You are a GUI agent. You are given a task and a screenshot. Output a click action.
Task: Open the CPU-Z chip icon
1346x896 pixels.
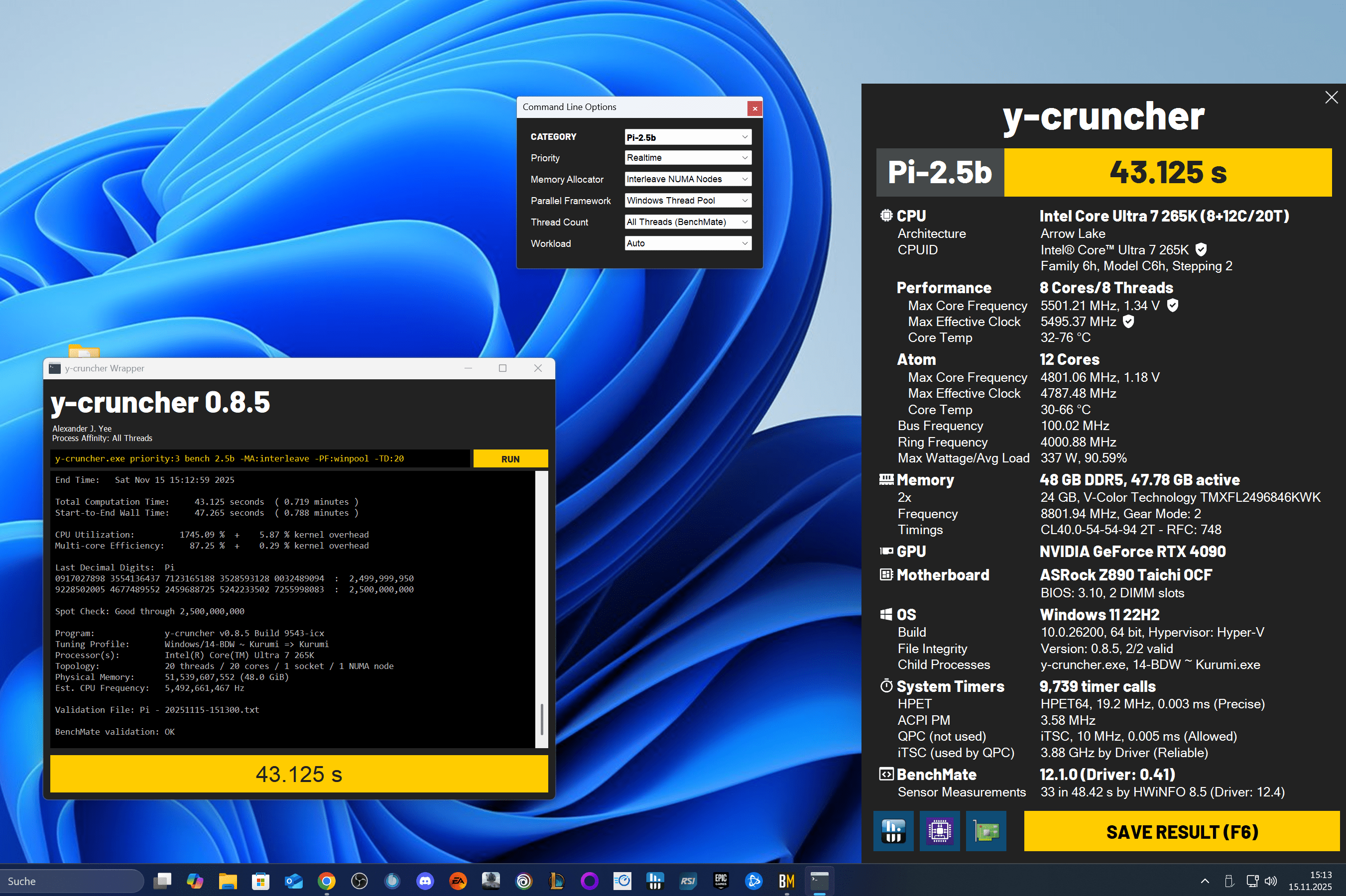939,831
